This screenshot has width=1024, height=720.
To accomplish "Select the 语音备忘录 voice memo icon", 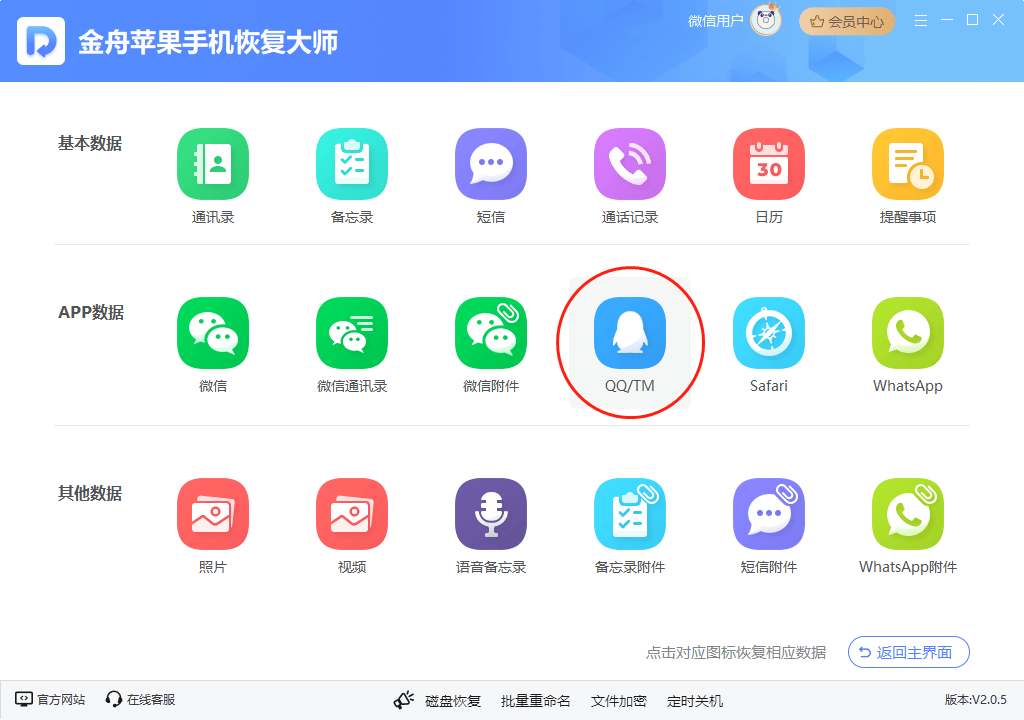I will coord(491,514).
